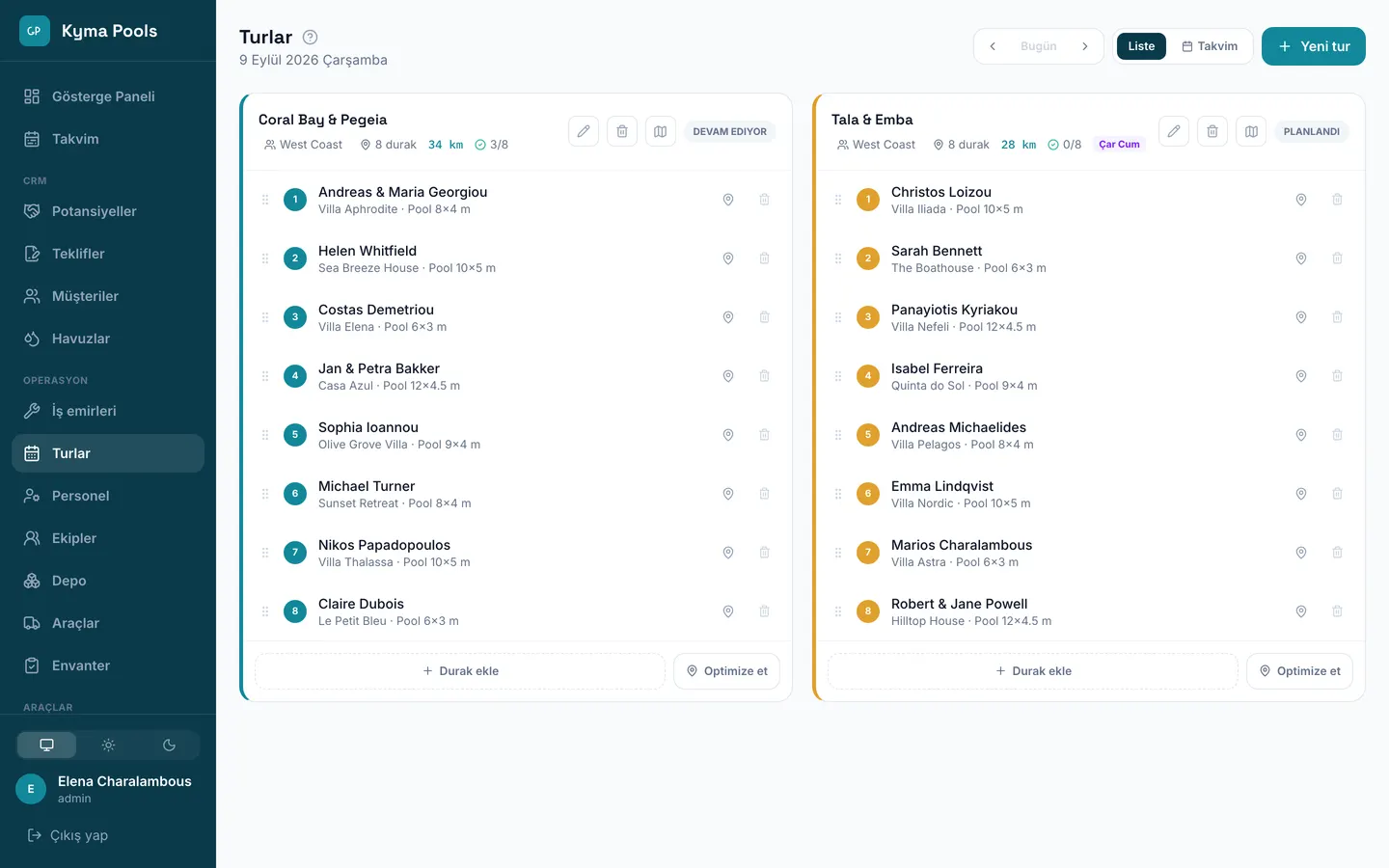
Task: Remove Sarah Bennett stop
Action: coord(1337,258)
